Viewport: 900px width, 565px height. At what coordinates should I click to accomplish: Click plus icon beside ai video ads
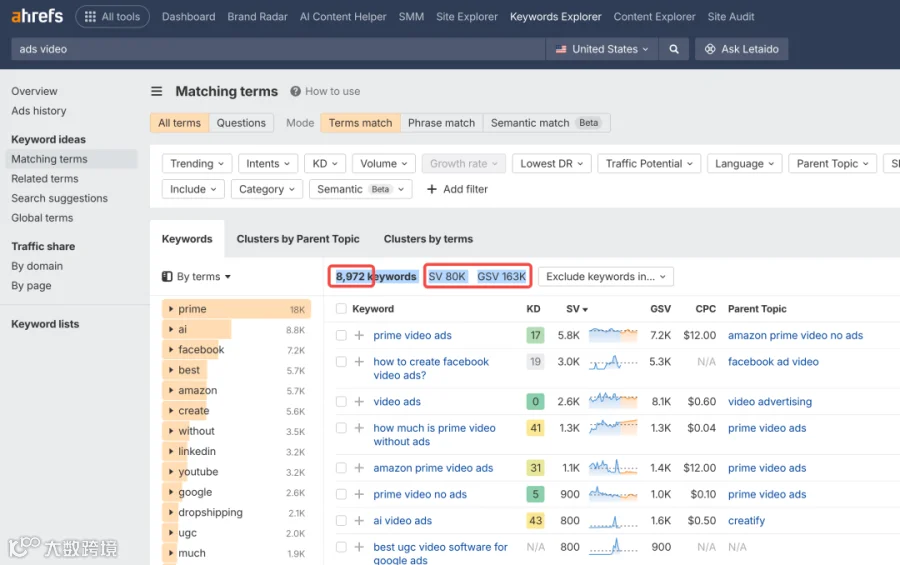coord(359,521)
